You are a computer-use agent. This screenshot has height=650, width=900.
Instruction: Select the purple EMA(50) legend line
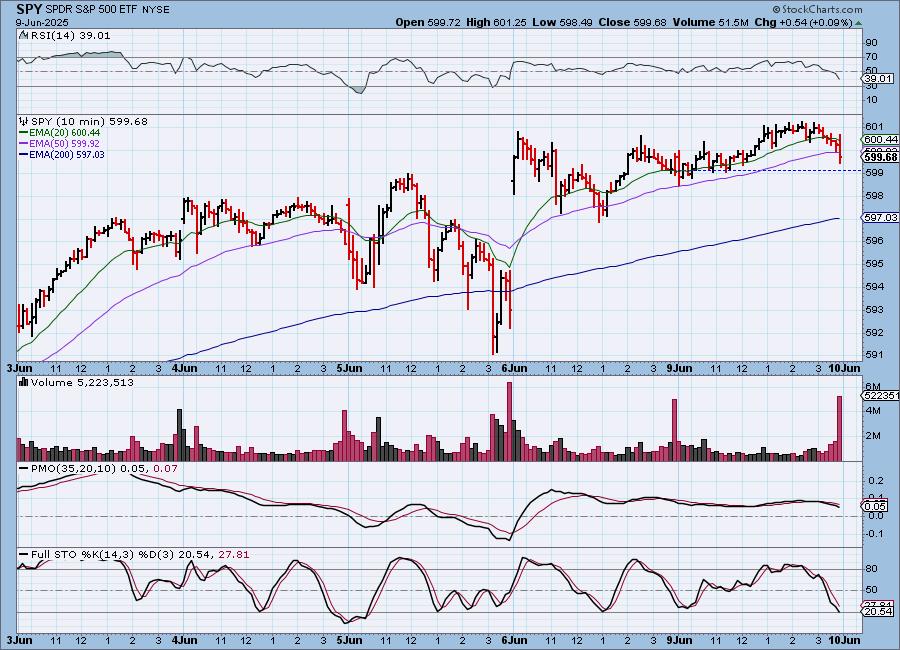coord(60,144)
